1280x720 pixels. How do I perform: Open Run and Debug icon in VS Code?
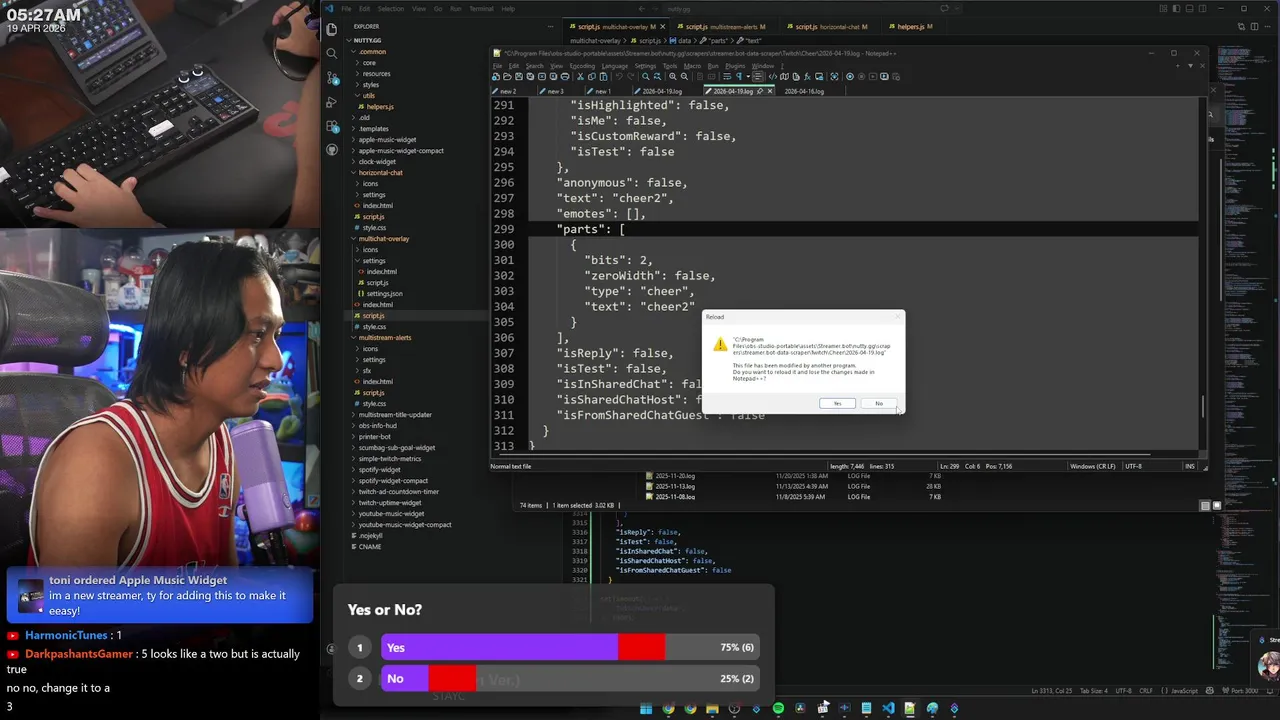[x=332, y=102]
